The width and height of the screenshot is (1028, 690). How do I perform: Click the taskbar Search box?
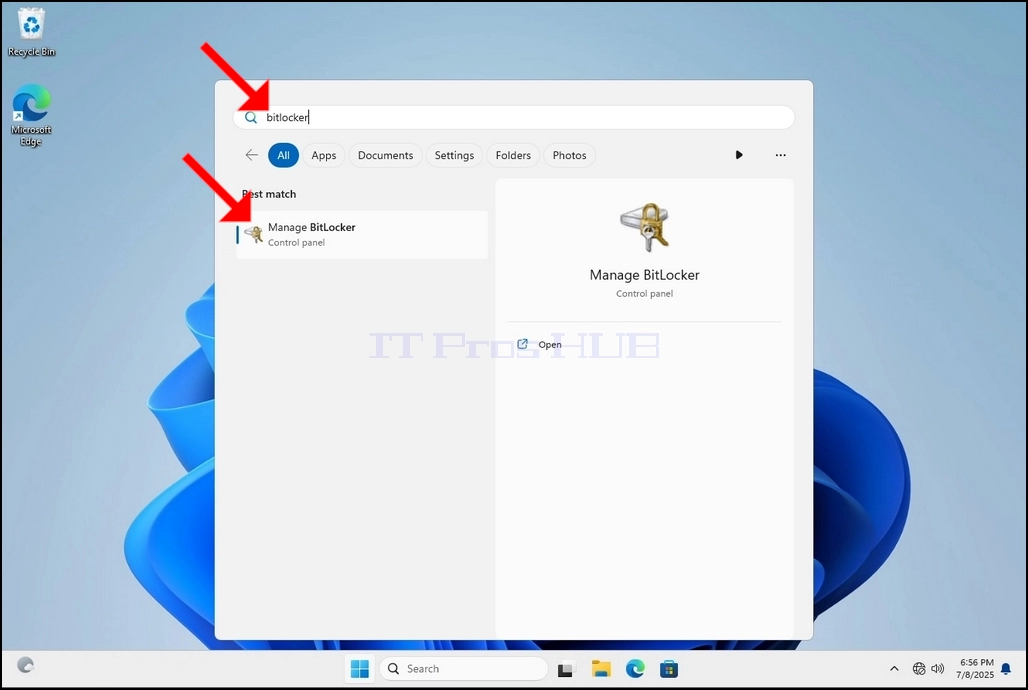tap(464, 668)
